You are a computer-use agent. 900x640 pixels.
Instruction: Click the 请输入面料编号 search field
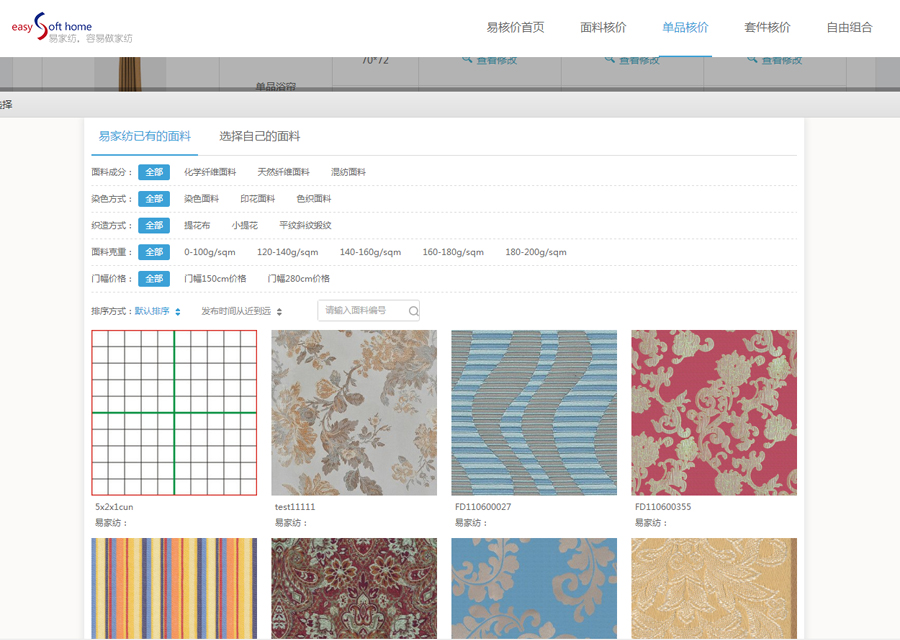point(368,311)
